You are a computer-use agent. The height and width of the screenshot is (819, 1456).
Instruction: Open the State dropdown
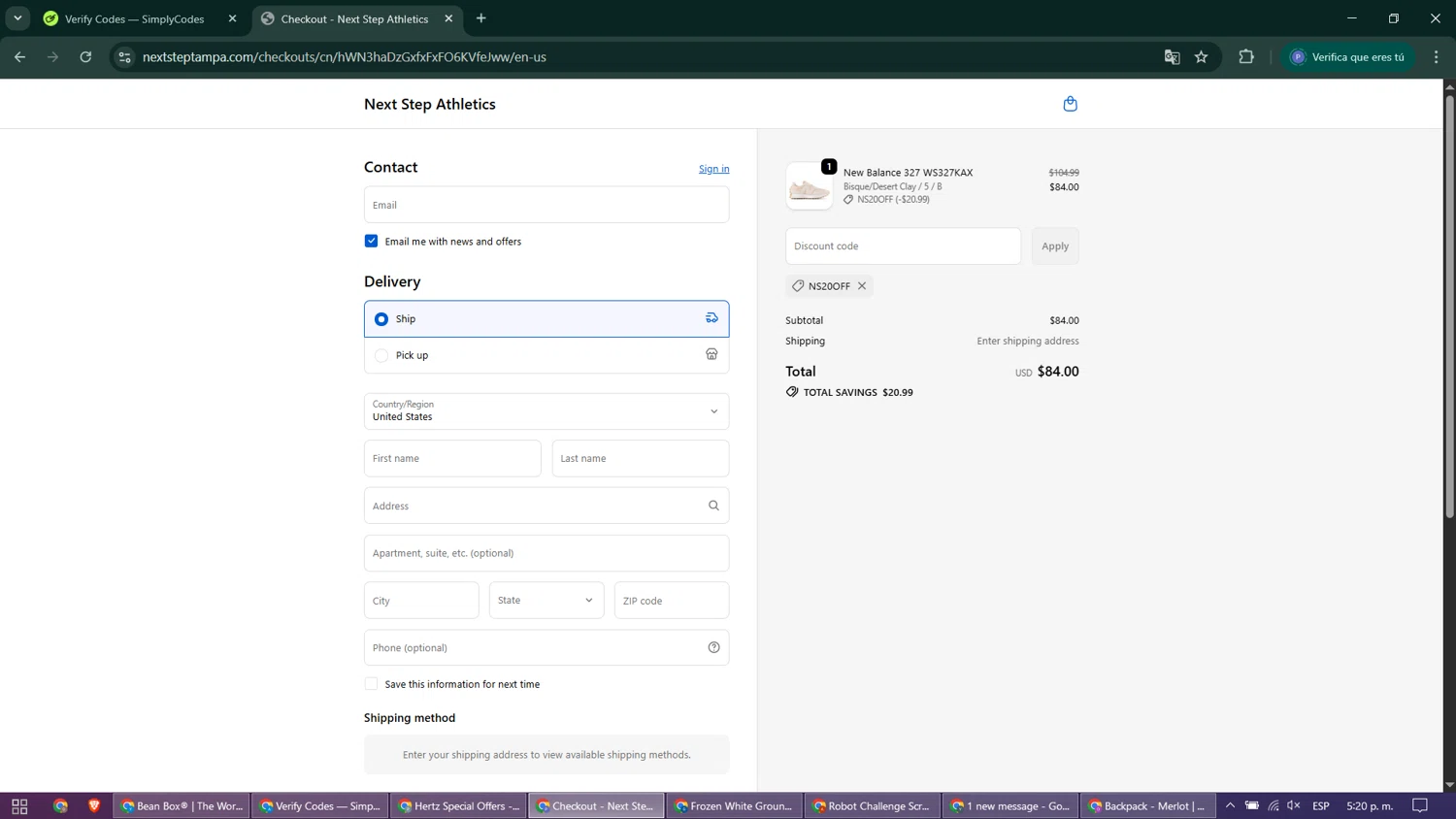546,601
